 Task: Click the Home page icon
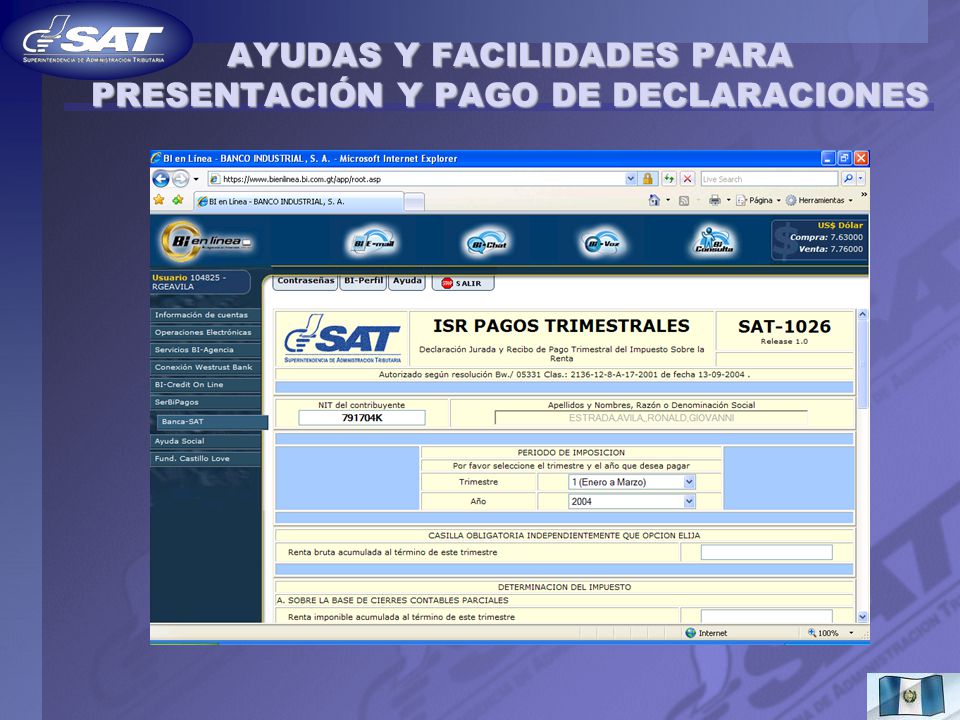tap(654, 200)
